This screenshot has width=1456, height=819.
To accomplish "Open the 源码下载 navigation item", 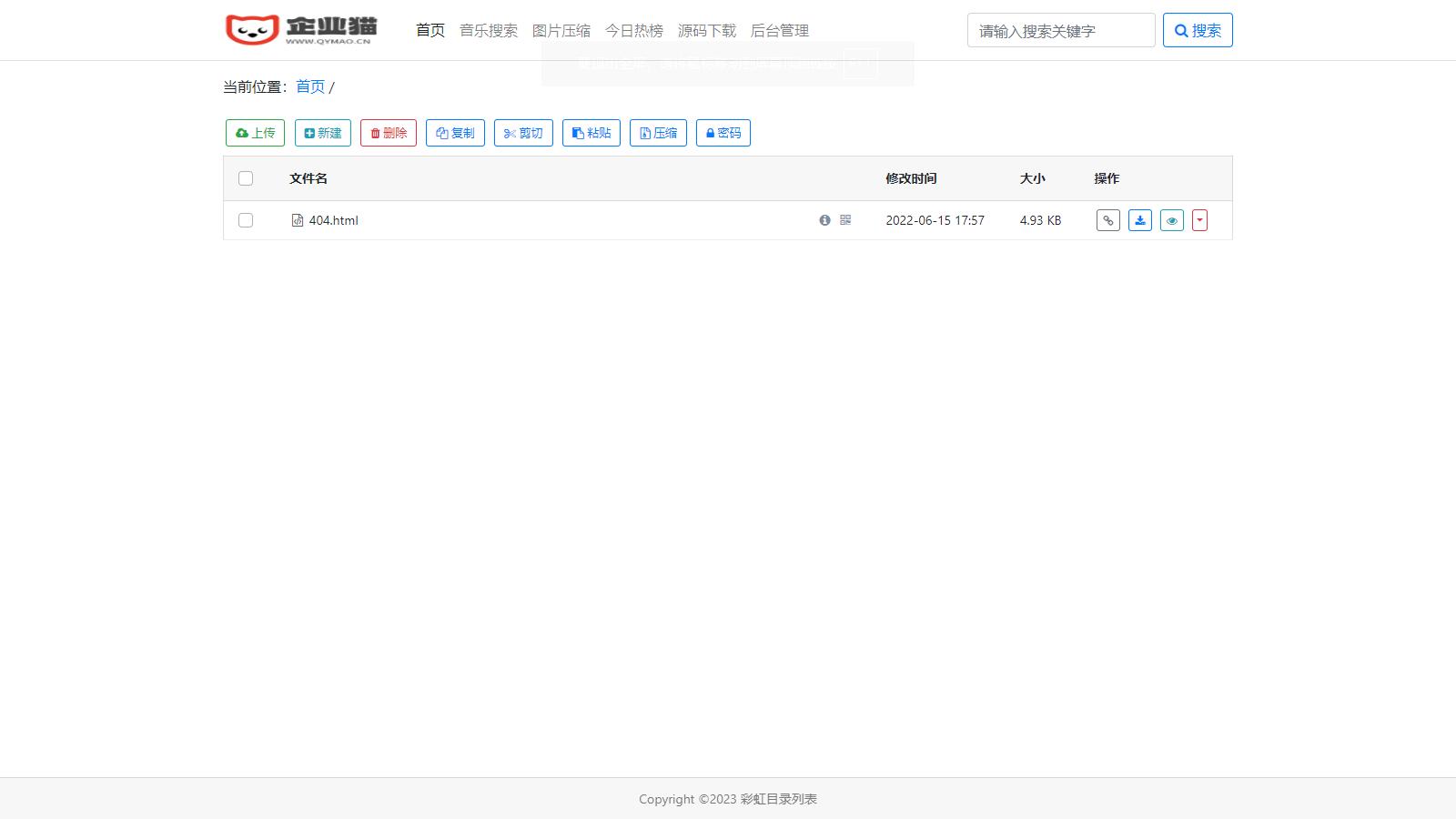I will coord(707,31).
